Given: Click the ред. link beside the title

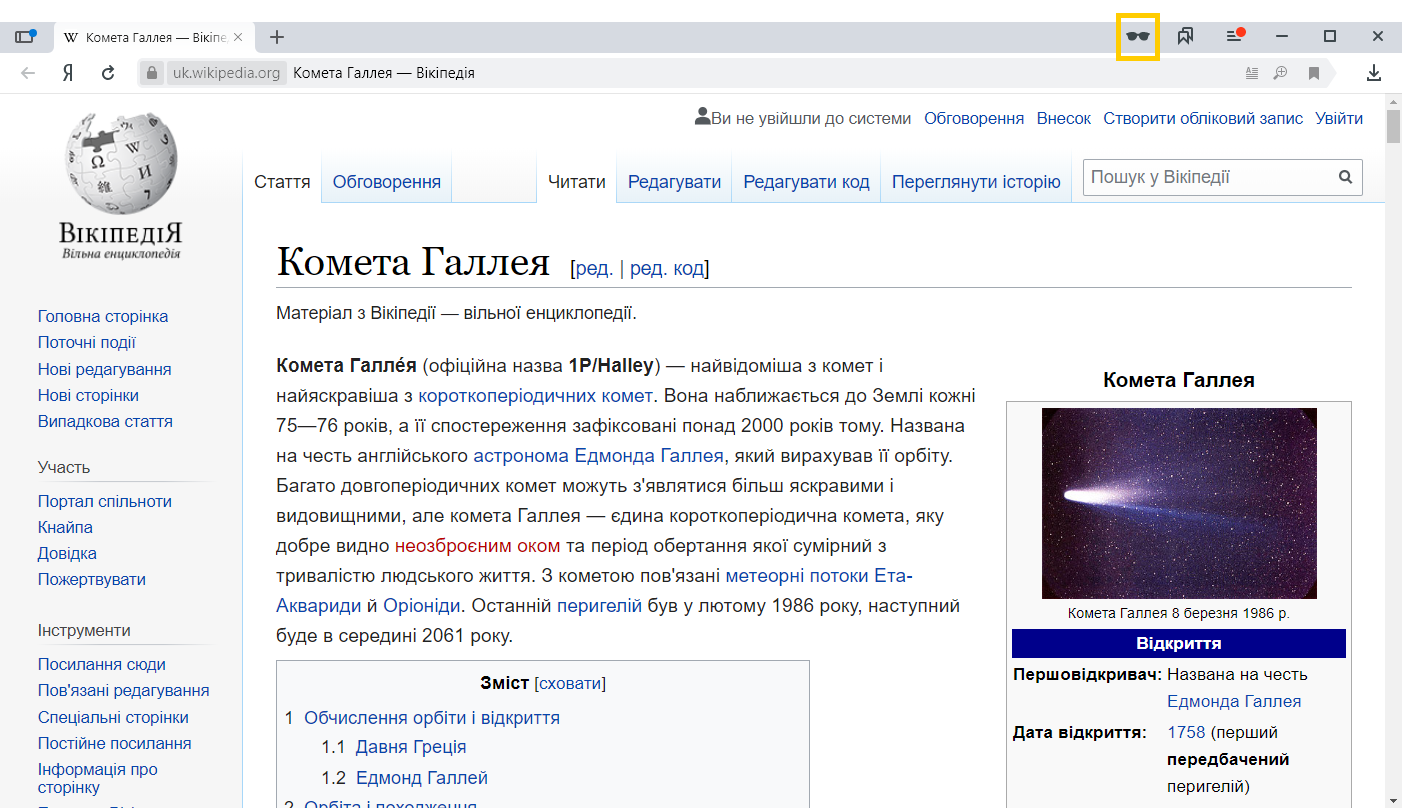Looking at the screenshot, I should (594, 268).
